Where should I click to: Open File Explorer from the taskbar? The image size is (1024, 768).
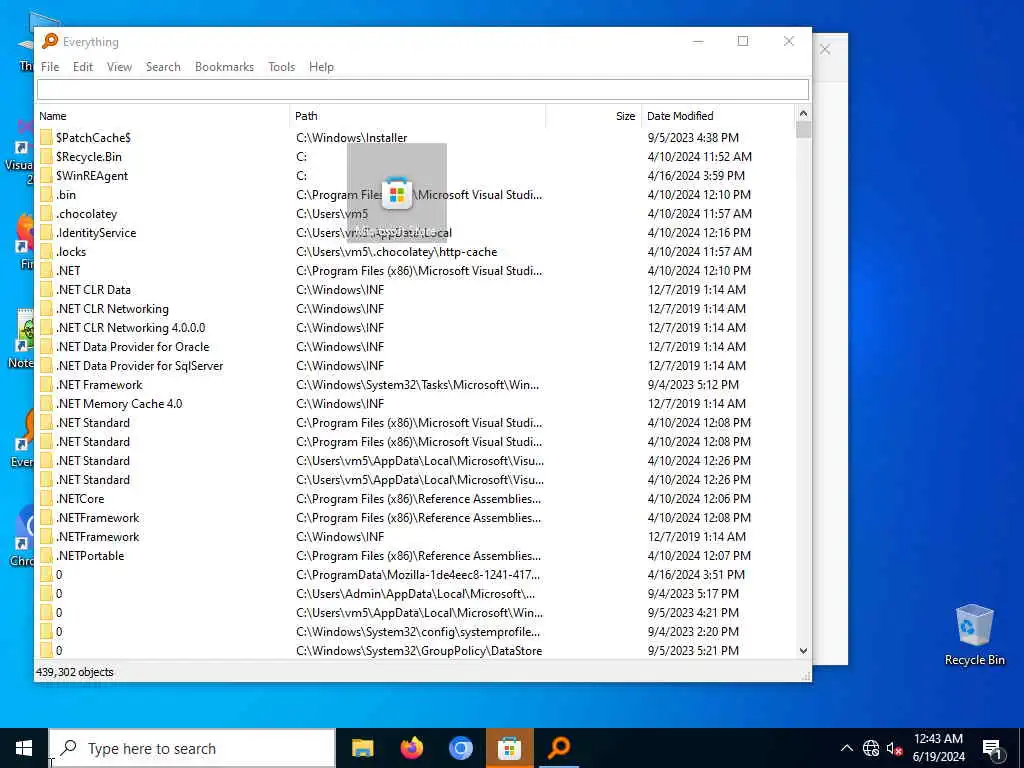pyautogui.click(x=362, y=748)
